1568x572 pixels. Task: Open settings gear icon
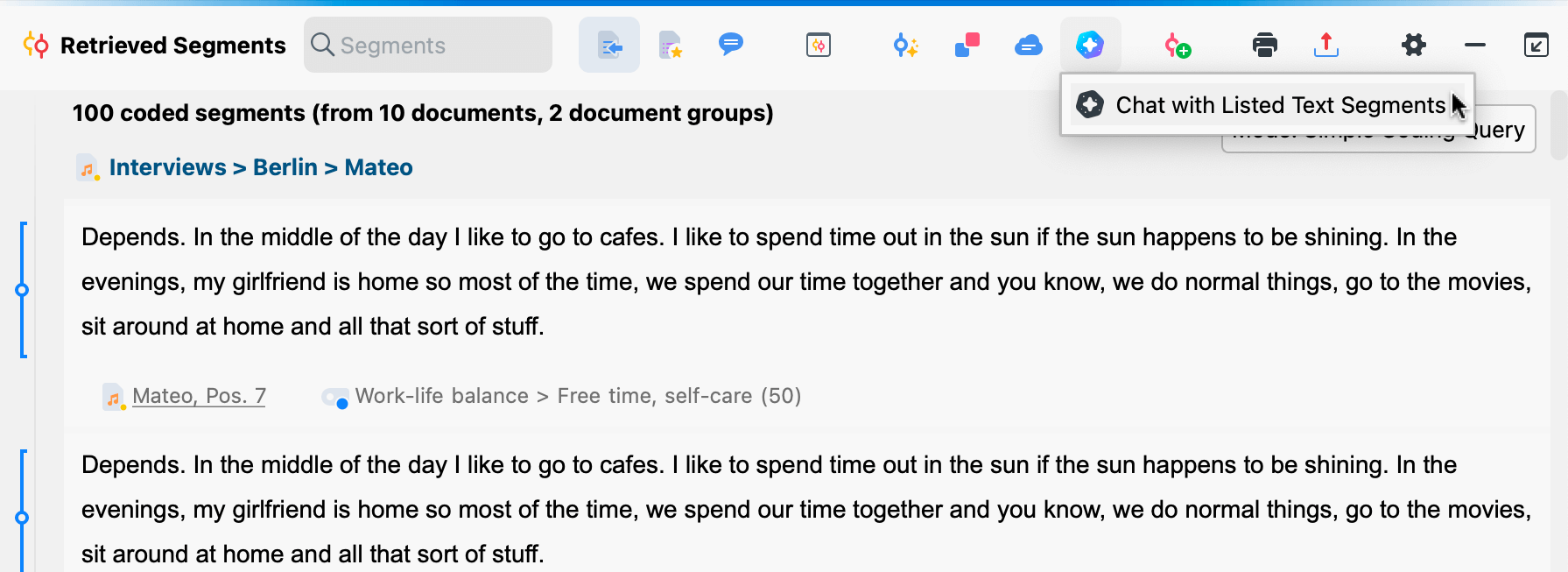pyautogui.click(x=1414, y=45)
